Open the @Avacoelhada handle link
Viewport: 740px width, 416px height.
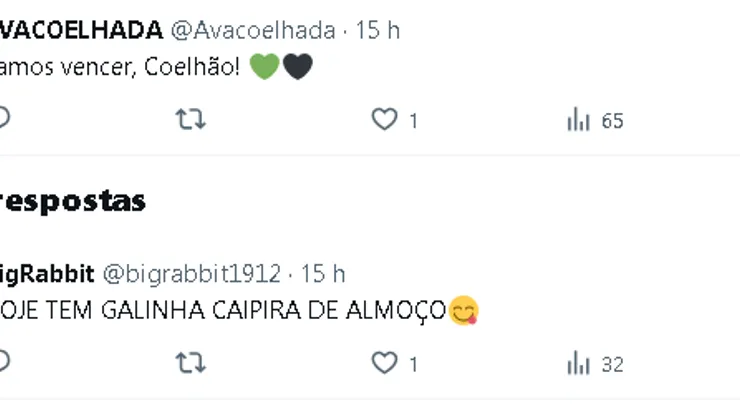[x=253, y=31]
